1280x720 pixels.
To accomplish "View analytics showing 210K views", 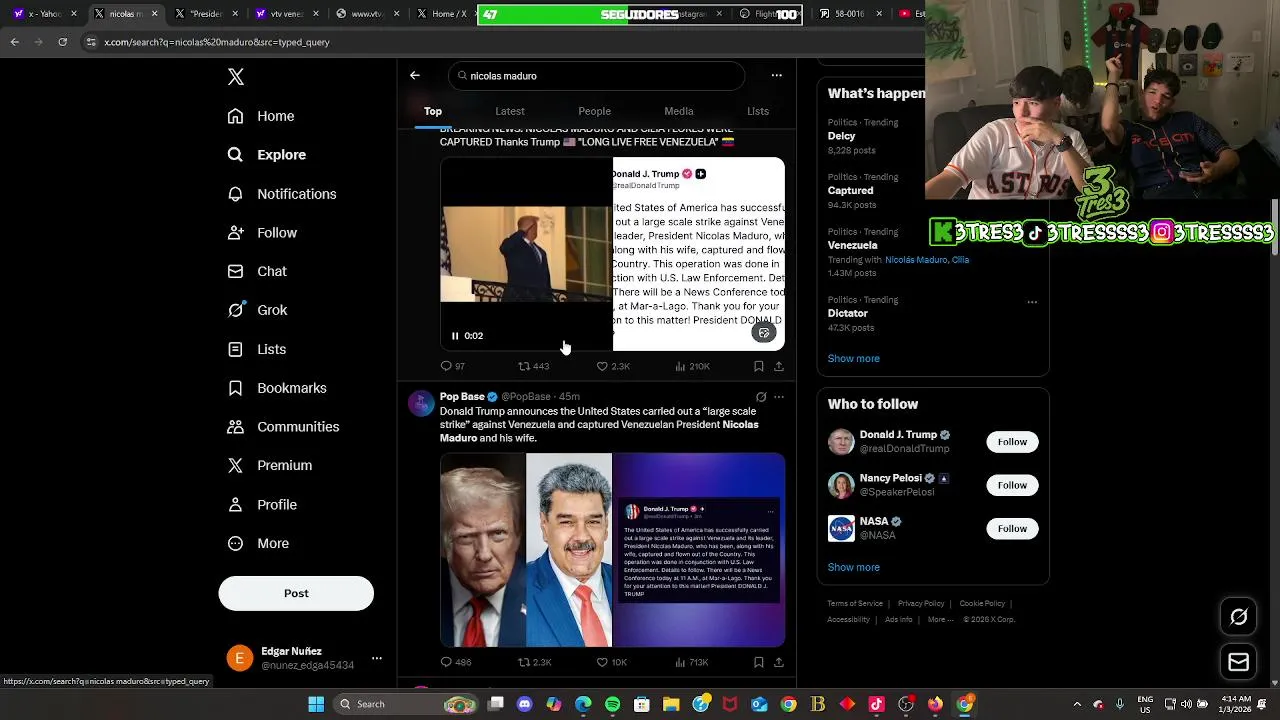I will coord(692,366).
